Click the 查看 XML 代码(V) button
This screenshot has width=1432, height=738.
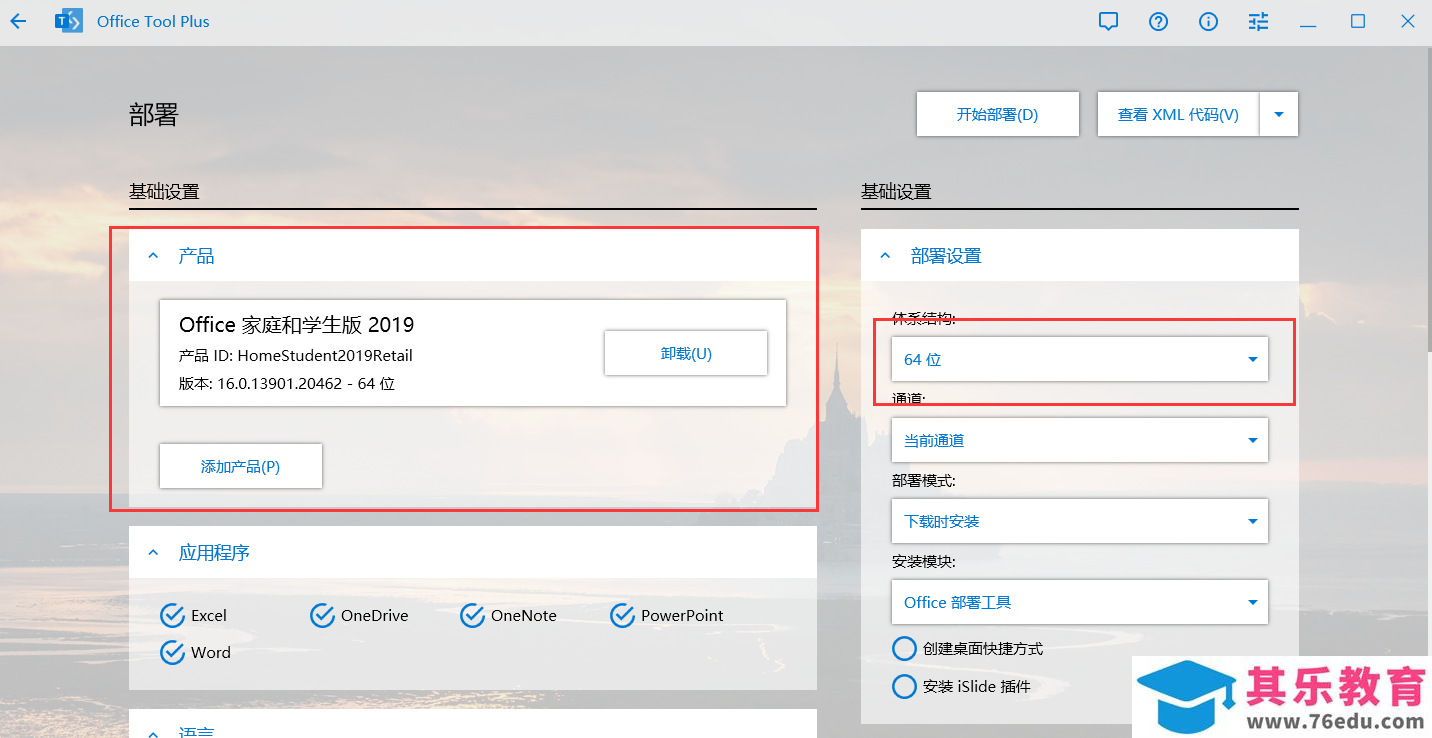(x=1178, y=114)
